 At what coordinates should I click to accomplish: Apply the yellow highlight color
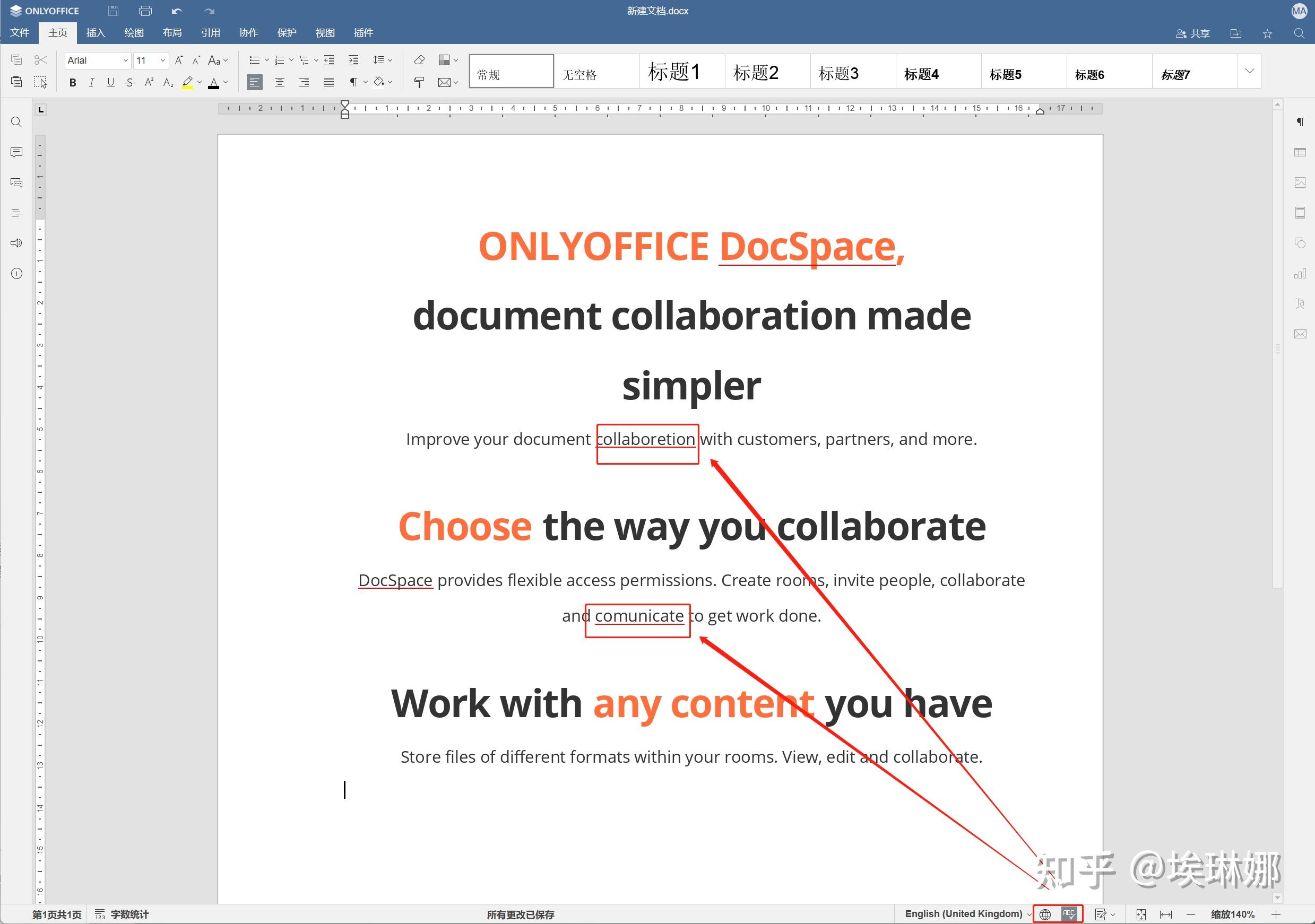187,82
